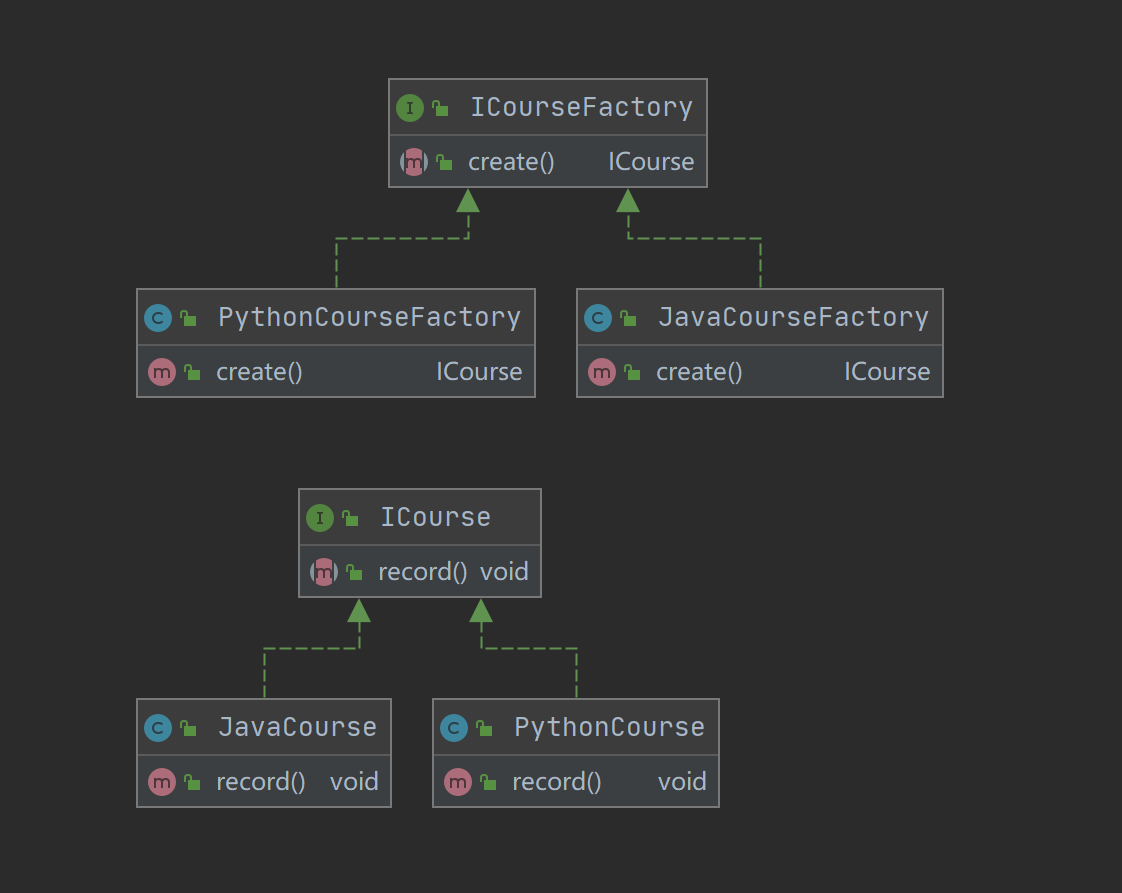1122x893 pixels.
Task: Click the arrowhead from PythonCourse to ICourse
Action: click(x=481, y=611)
